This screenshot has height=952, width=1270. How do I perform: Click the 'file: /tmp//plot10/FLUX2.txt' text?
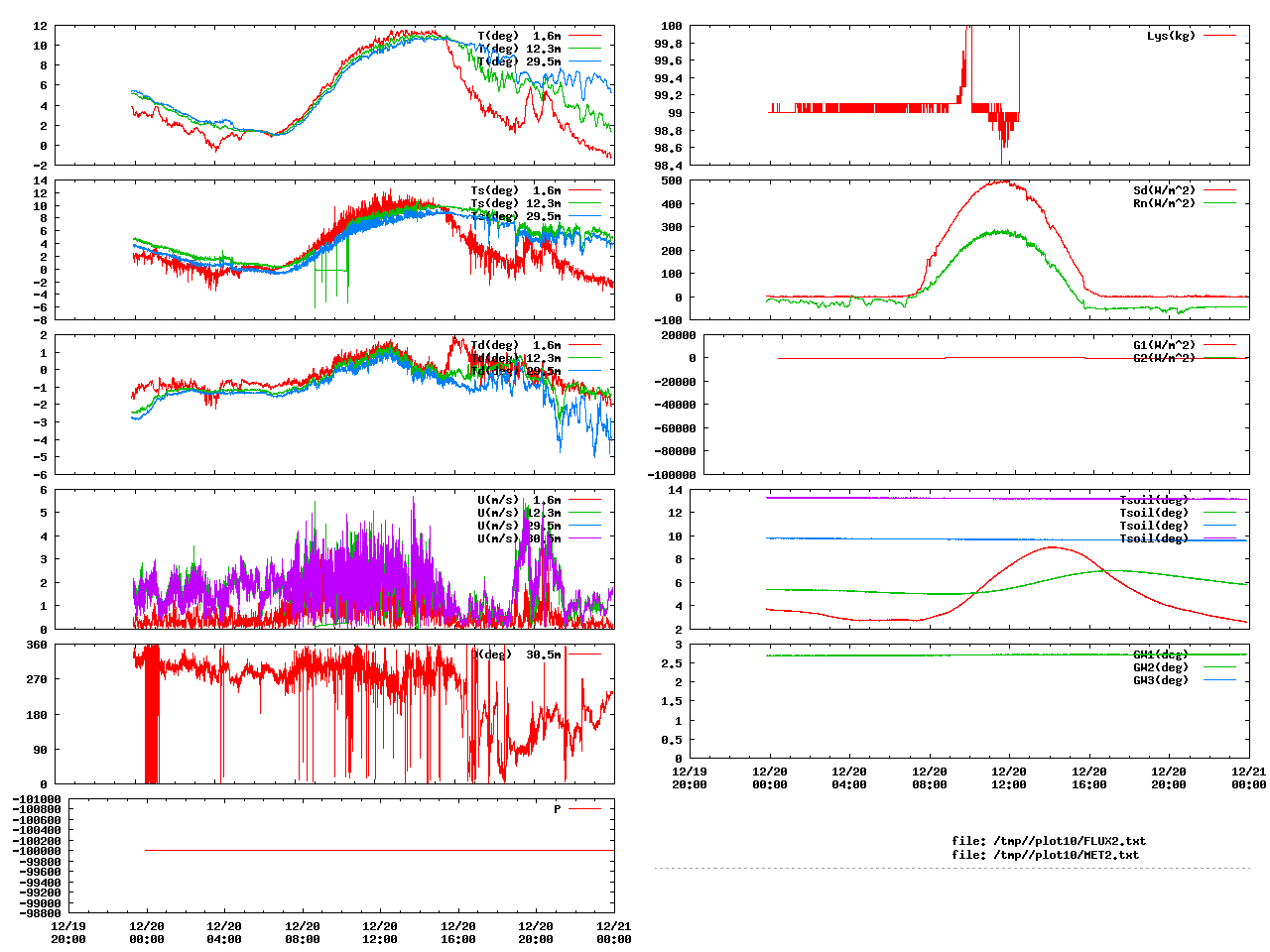(x=1049, y=841)
